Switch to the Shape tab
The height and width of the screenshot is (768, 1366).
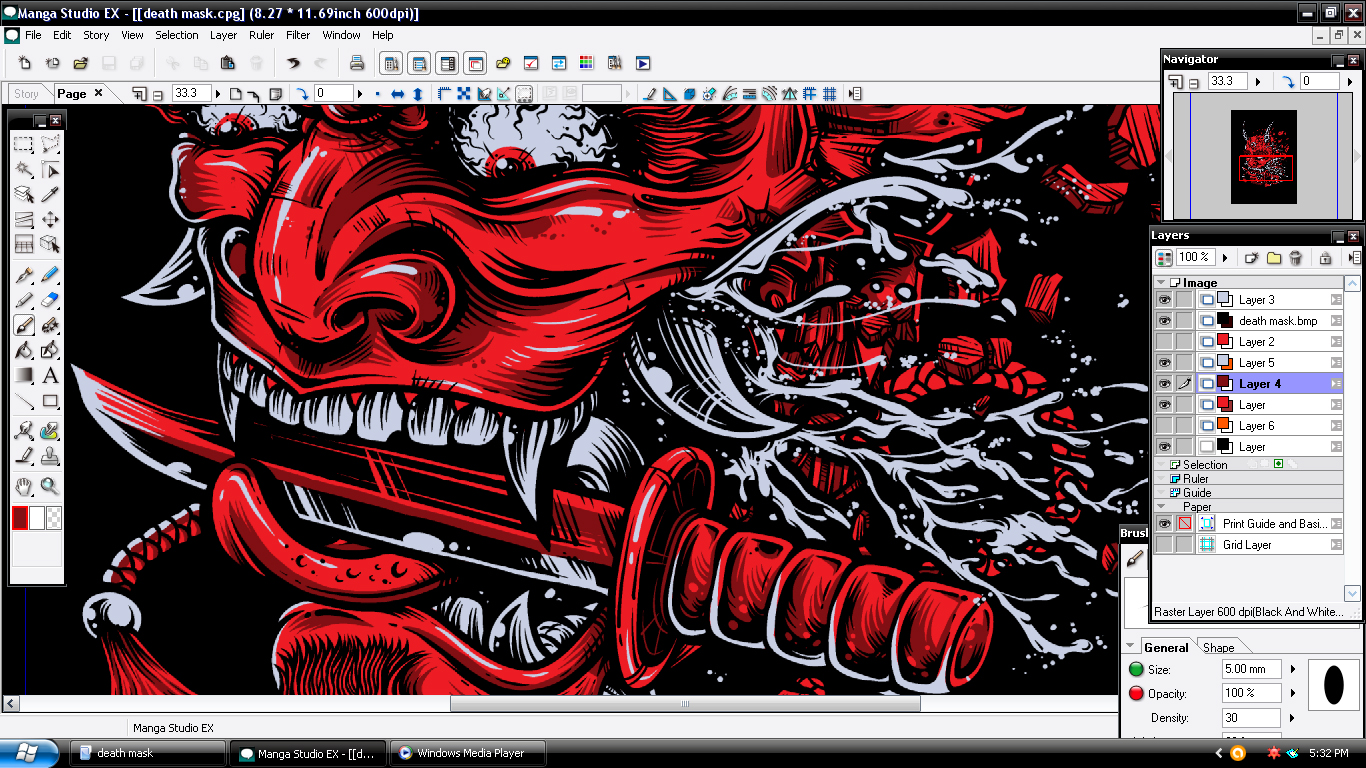point(1221,647)
